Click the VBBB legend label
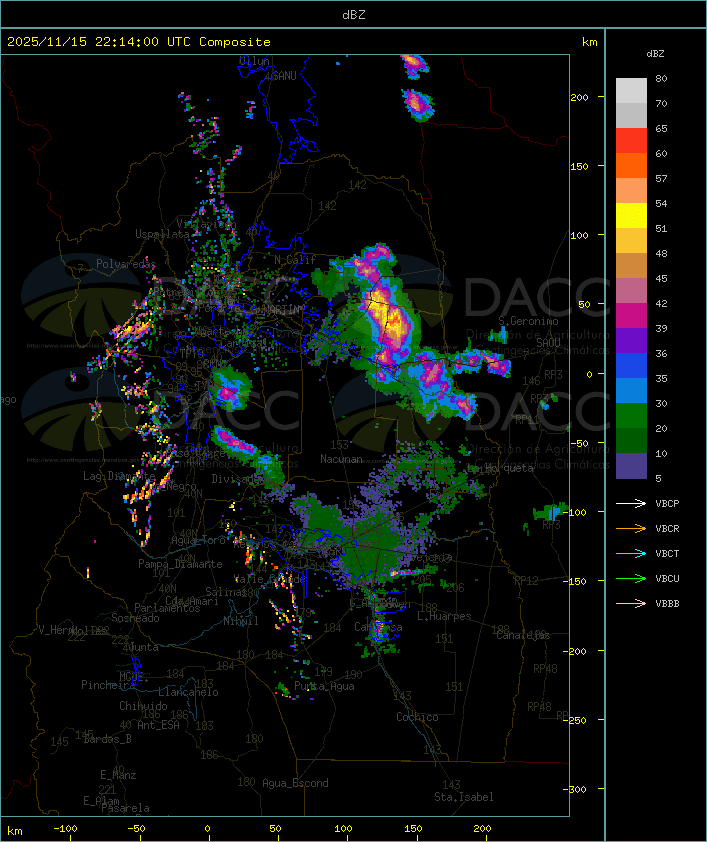 667,604
